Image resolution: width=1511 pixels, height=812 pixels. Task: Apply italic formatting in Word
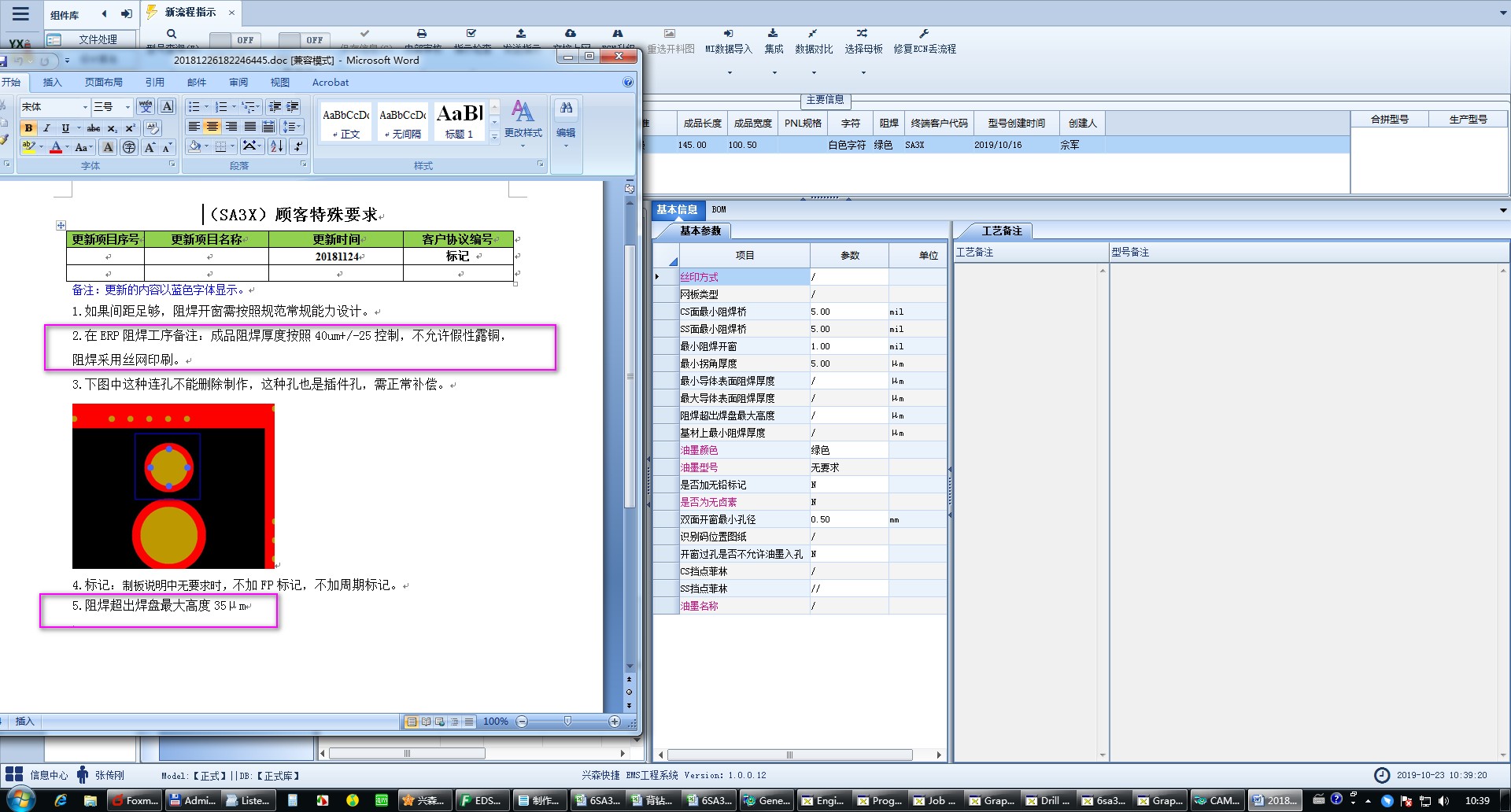click(46, 128)
